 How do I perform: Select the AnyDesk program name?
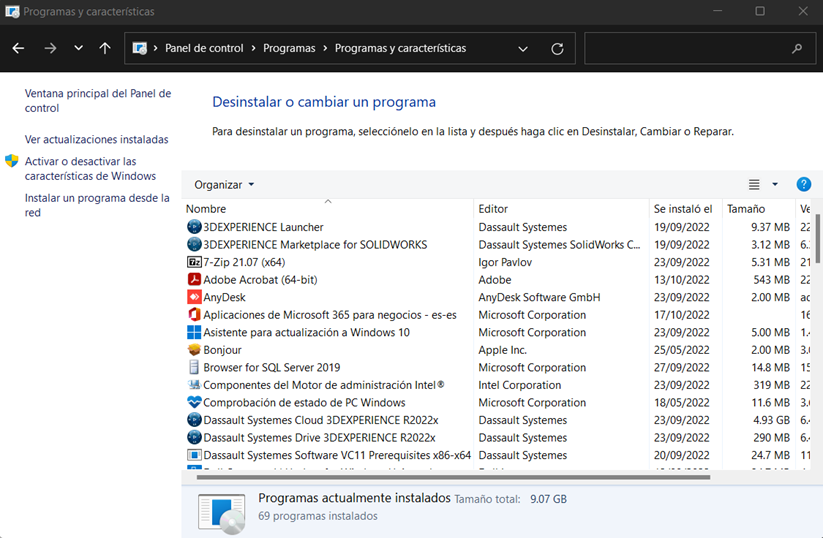224,297
